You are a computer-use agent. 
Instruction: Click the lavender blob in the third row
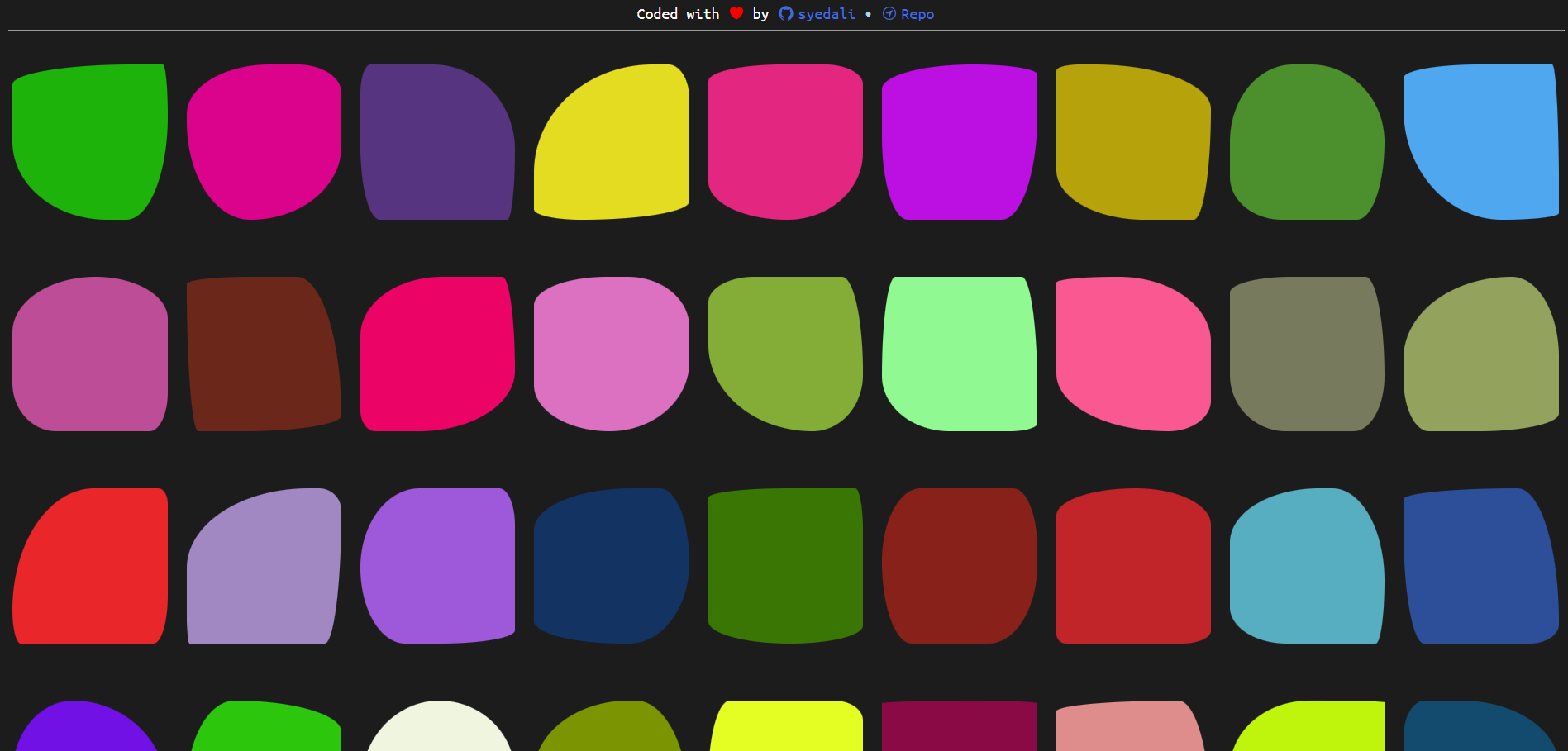point(265,566)
